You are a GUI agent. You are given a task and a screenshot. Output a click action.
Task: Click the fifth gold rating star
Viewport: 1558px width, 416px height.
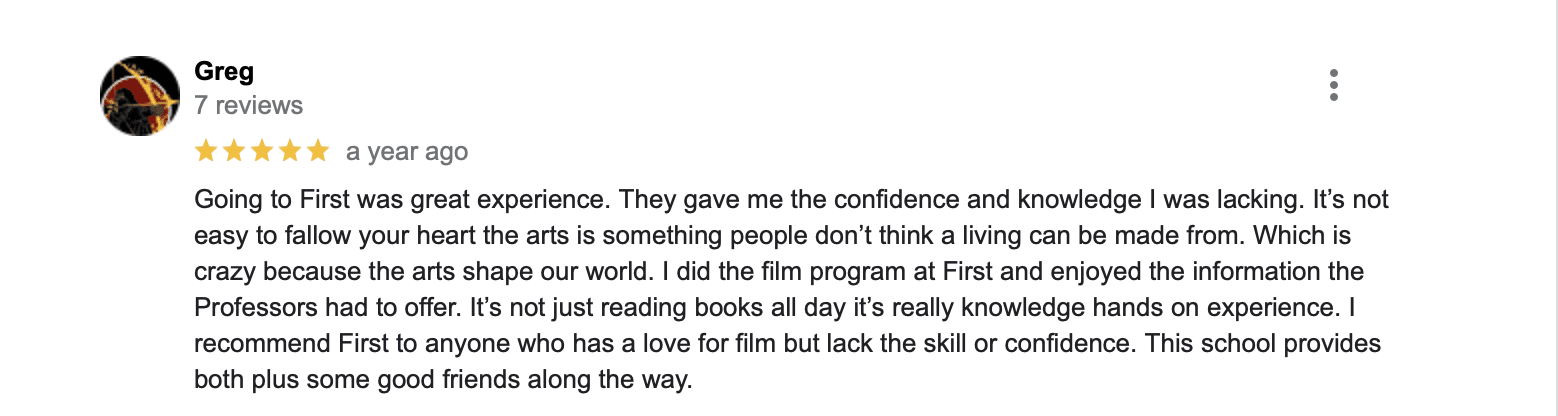318,151
